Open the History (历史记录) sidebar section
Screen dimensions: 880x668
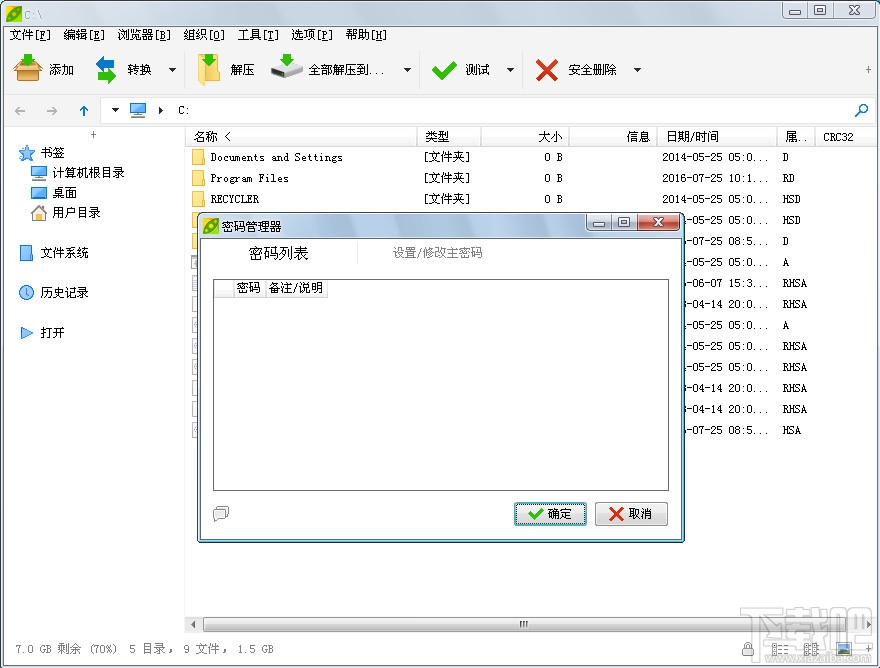pyautogui.click(x=54, y=292)
